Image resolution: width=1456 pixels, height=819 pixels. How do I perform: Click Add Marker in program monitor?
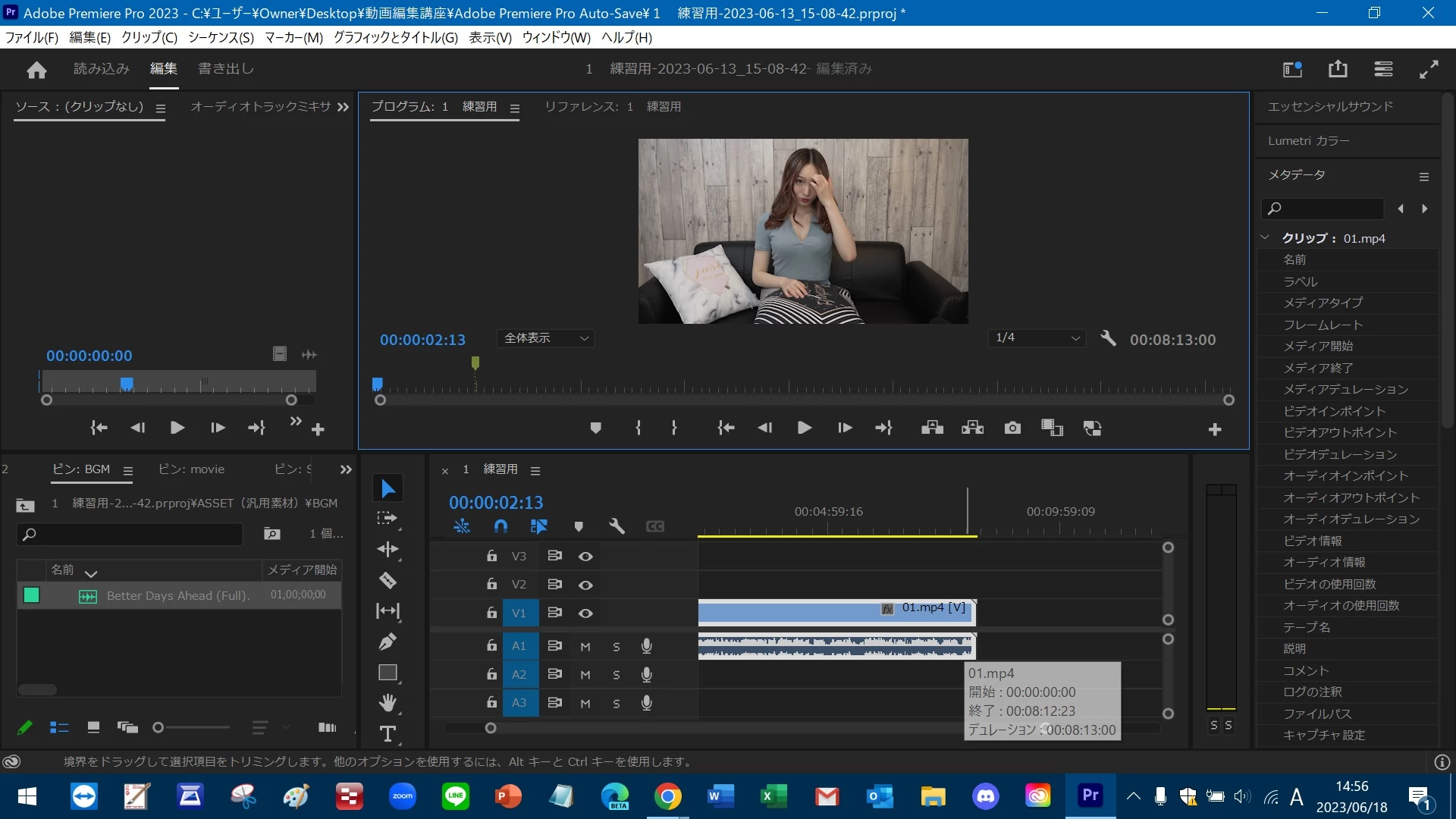pyautogui.click(x=595, y=428)
